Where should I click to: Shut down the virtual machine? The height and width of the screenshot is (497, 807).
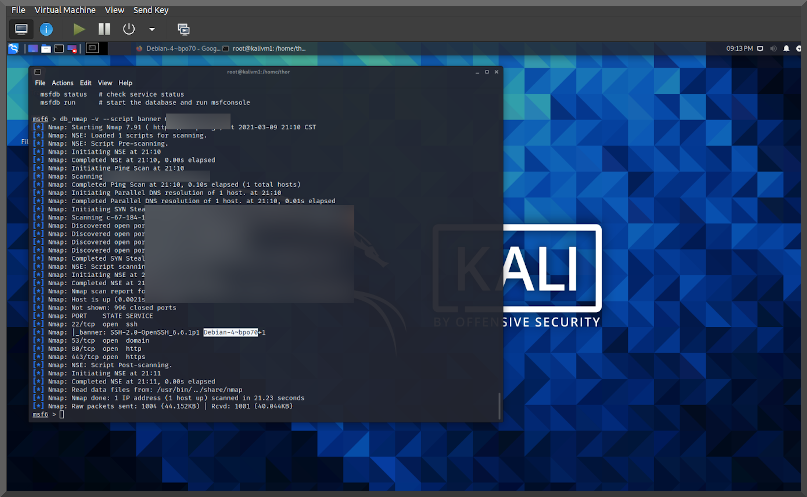tap(129, 29)
